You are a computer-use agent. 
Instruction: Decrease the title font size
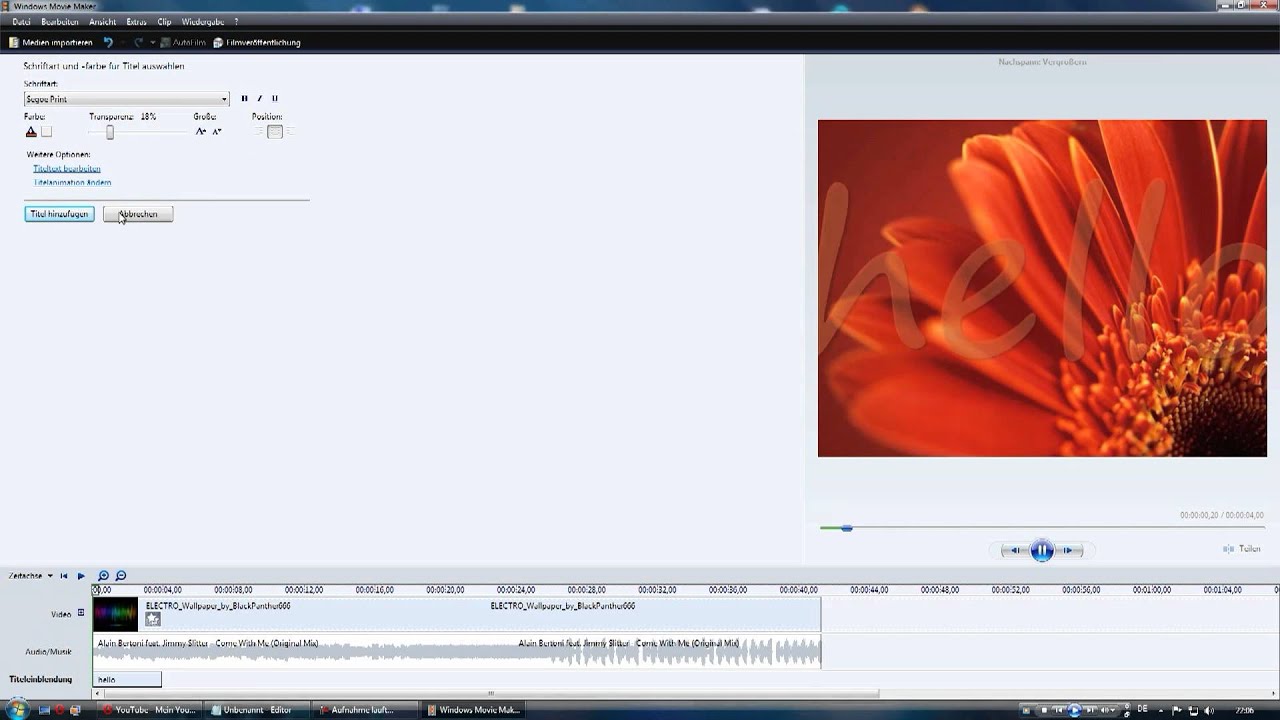(x=216, y=132)
